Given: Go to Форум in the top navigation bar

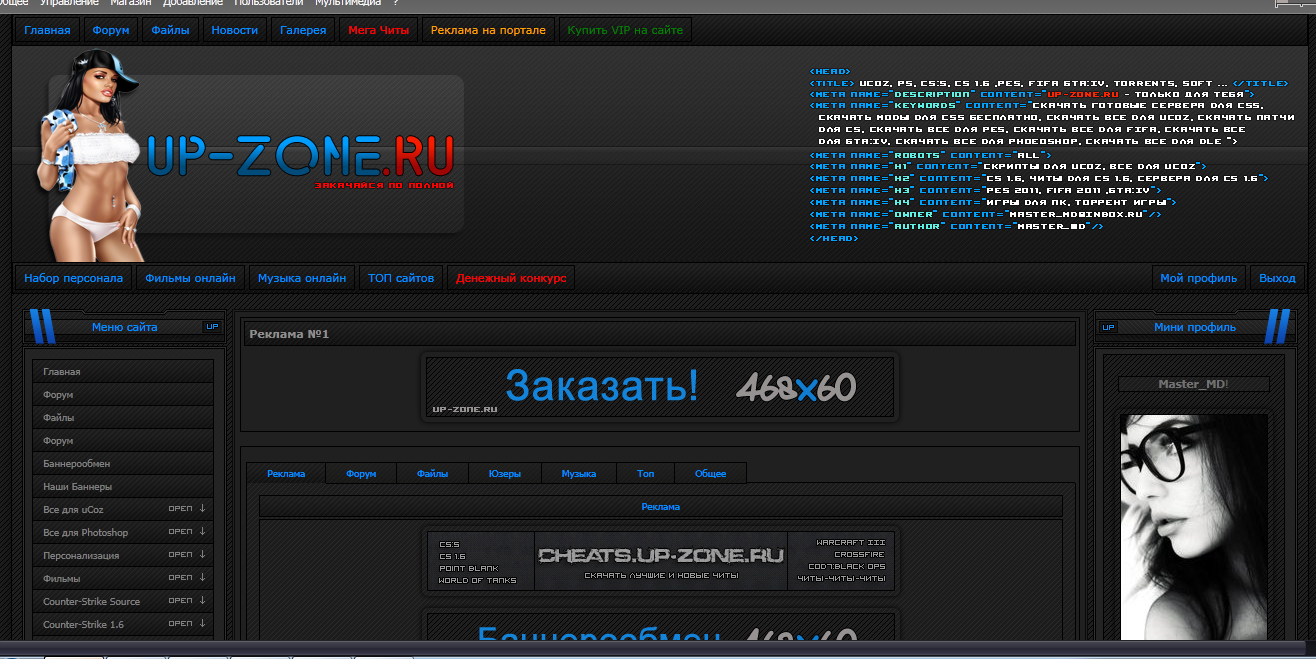Looking at the screenshot, I should (x=111, y=30).
